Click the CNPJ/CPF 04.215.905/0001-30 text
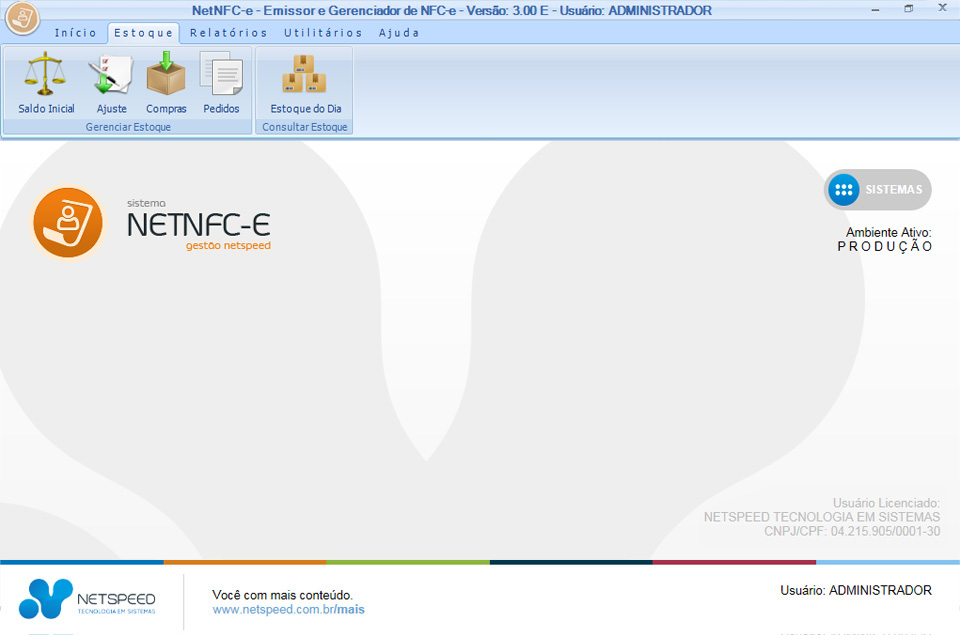Screen dimensions: 960x635 coord(852,532)
